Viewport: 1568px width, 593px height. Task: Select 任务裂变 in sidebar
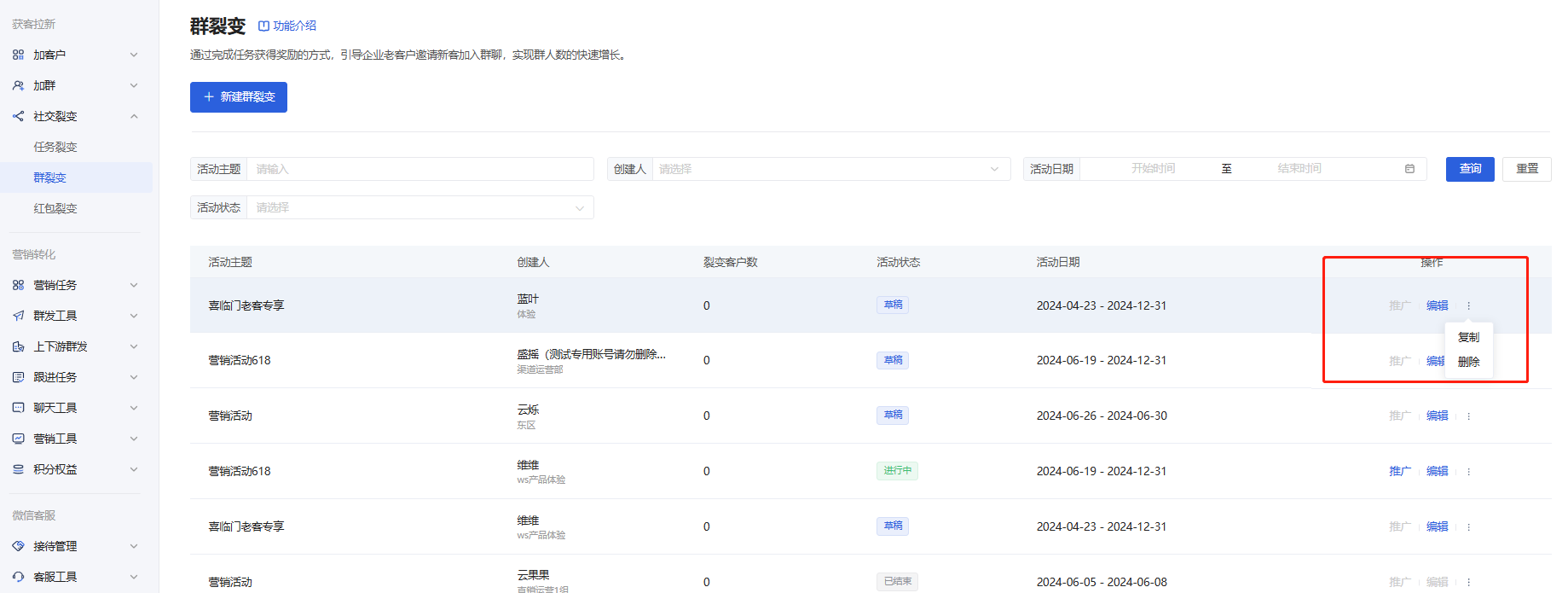[55, 147]
